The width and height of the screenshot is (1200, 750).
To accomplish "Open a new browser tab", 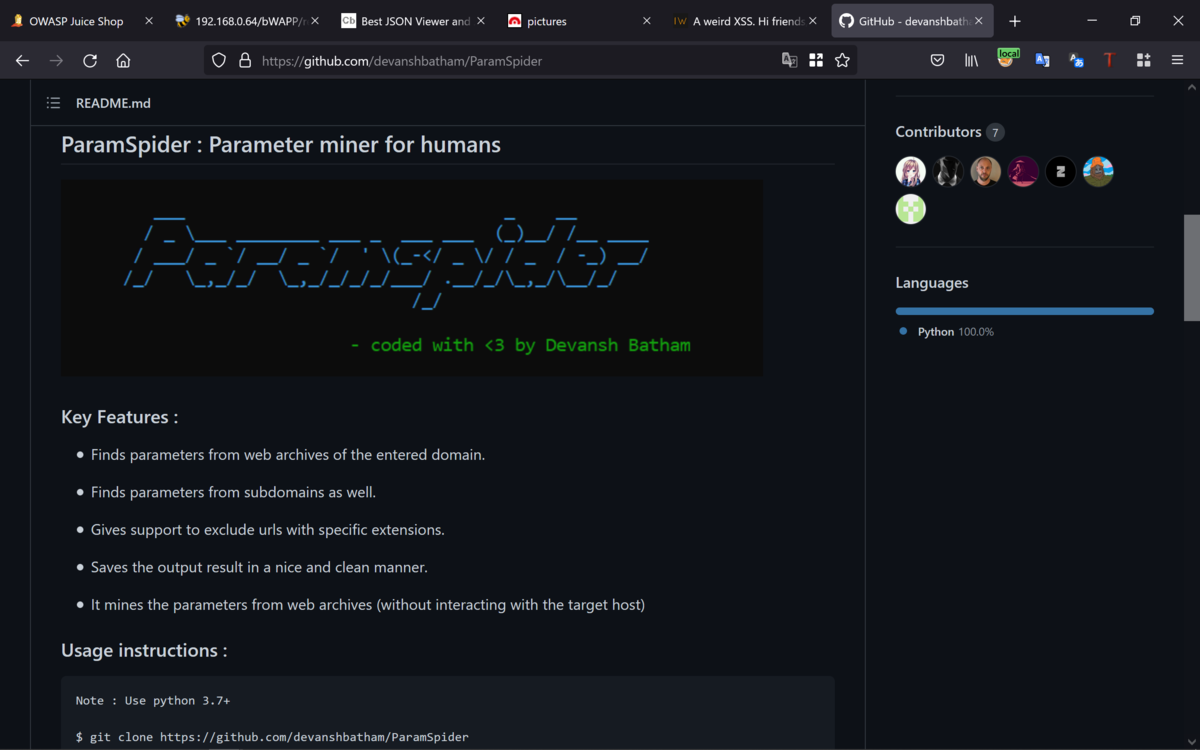I will click(x=1015, y=21).
